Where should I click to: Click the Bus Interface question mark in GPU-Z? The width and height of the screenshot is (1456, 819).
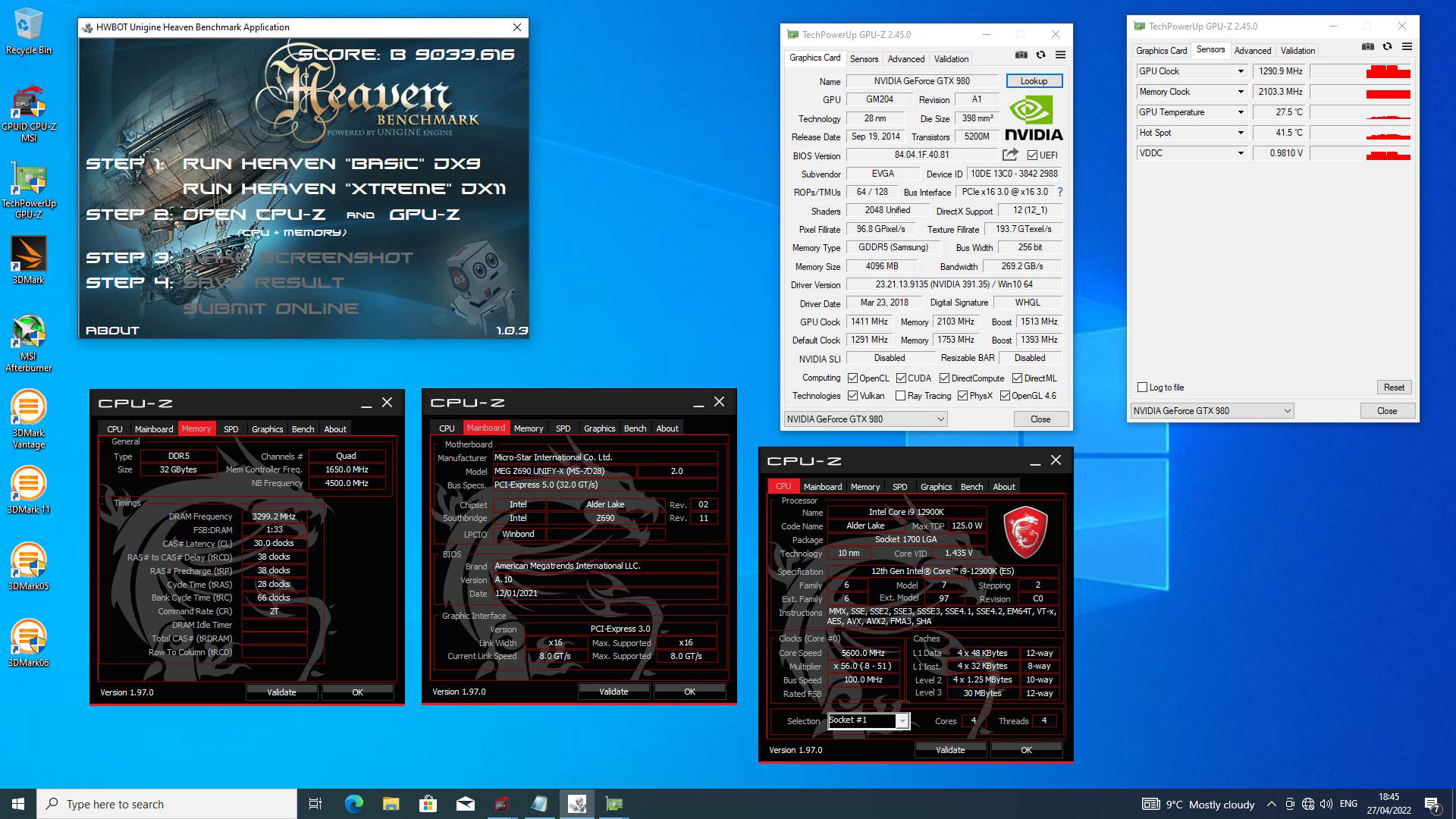click(1060, 192)
